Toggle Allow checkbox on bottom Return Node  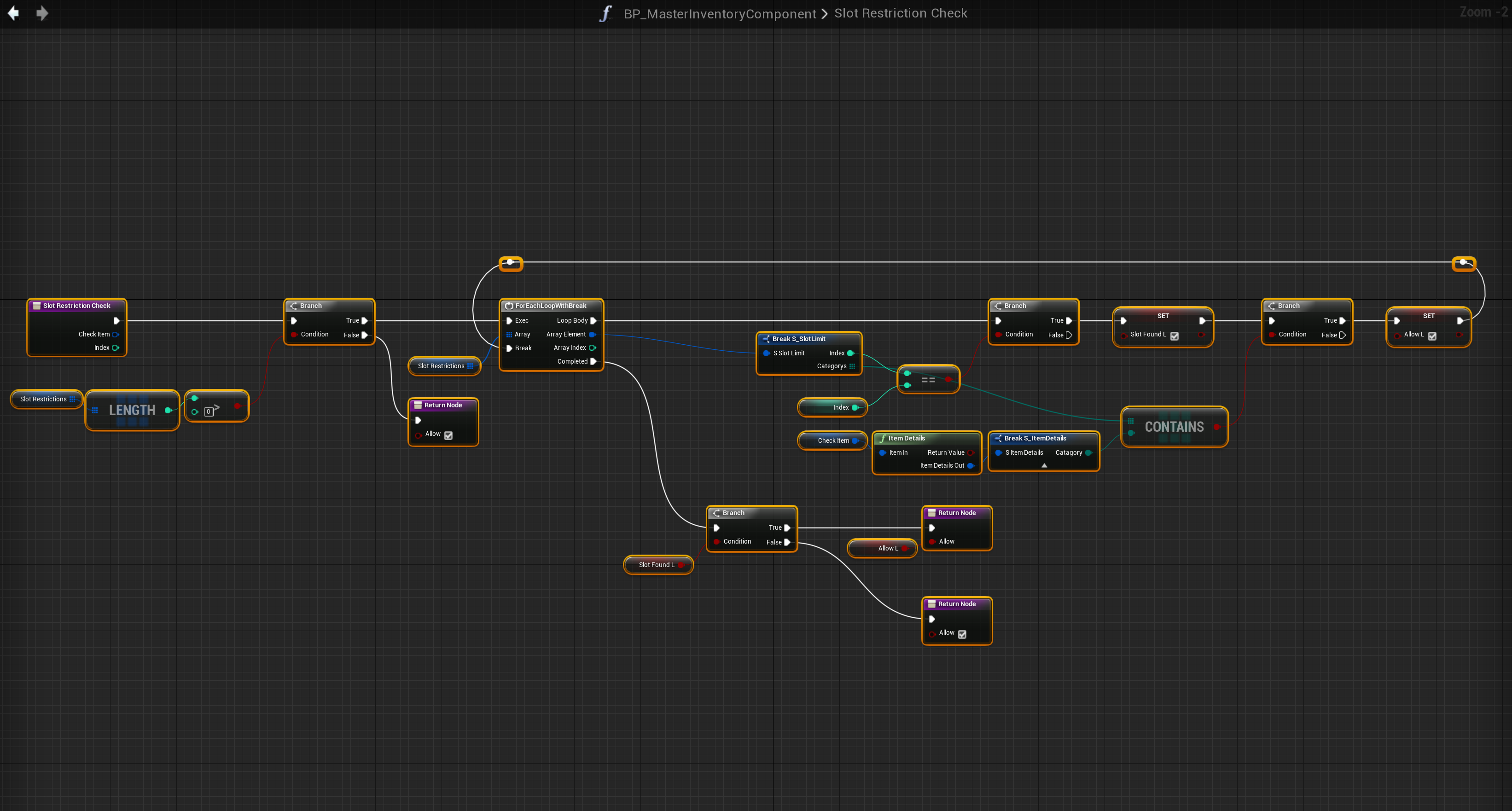[x=962, y=634]
